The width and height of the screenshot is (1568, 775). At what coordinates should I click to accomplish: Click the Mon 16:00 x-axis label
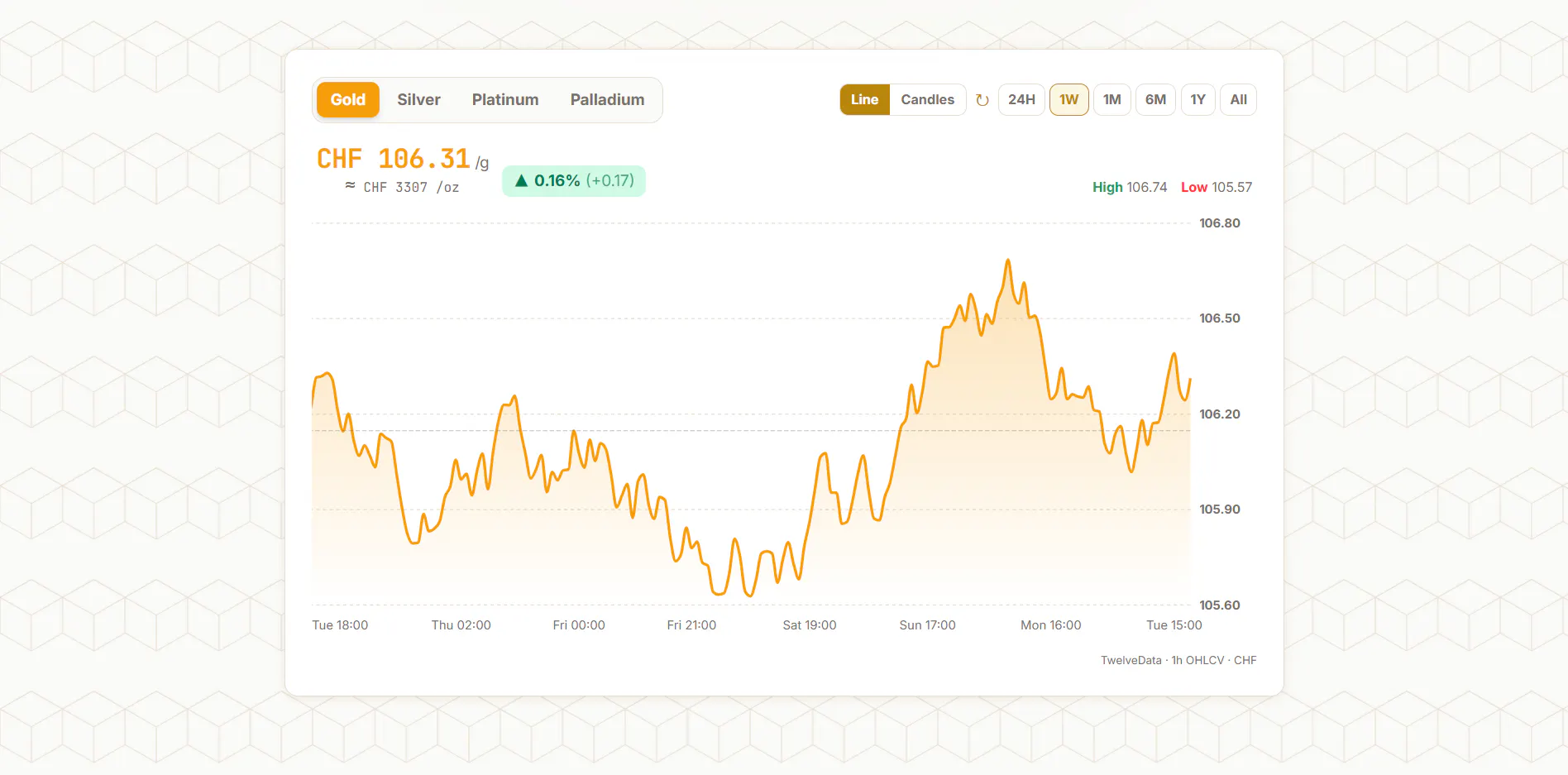tap(1050, 625)
